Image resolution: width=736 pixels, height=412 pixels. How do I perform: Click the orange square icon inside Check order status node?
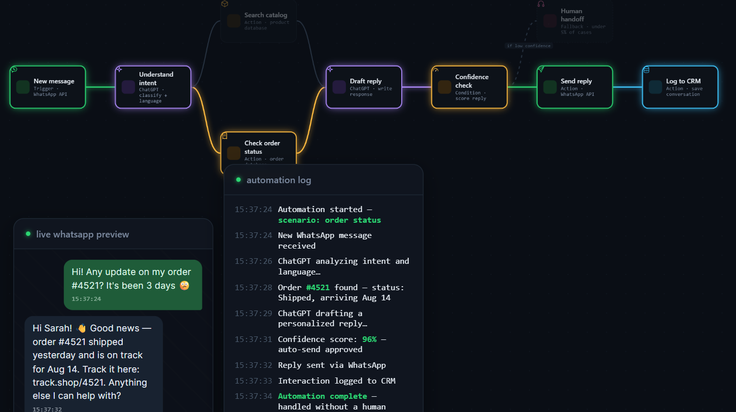coord(233,153)
